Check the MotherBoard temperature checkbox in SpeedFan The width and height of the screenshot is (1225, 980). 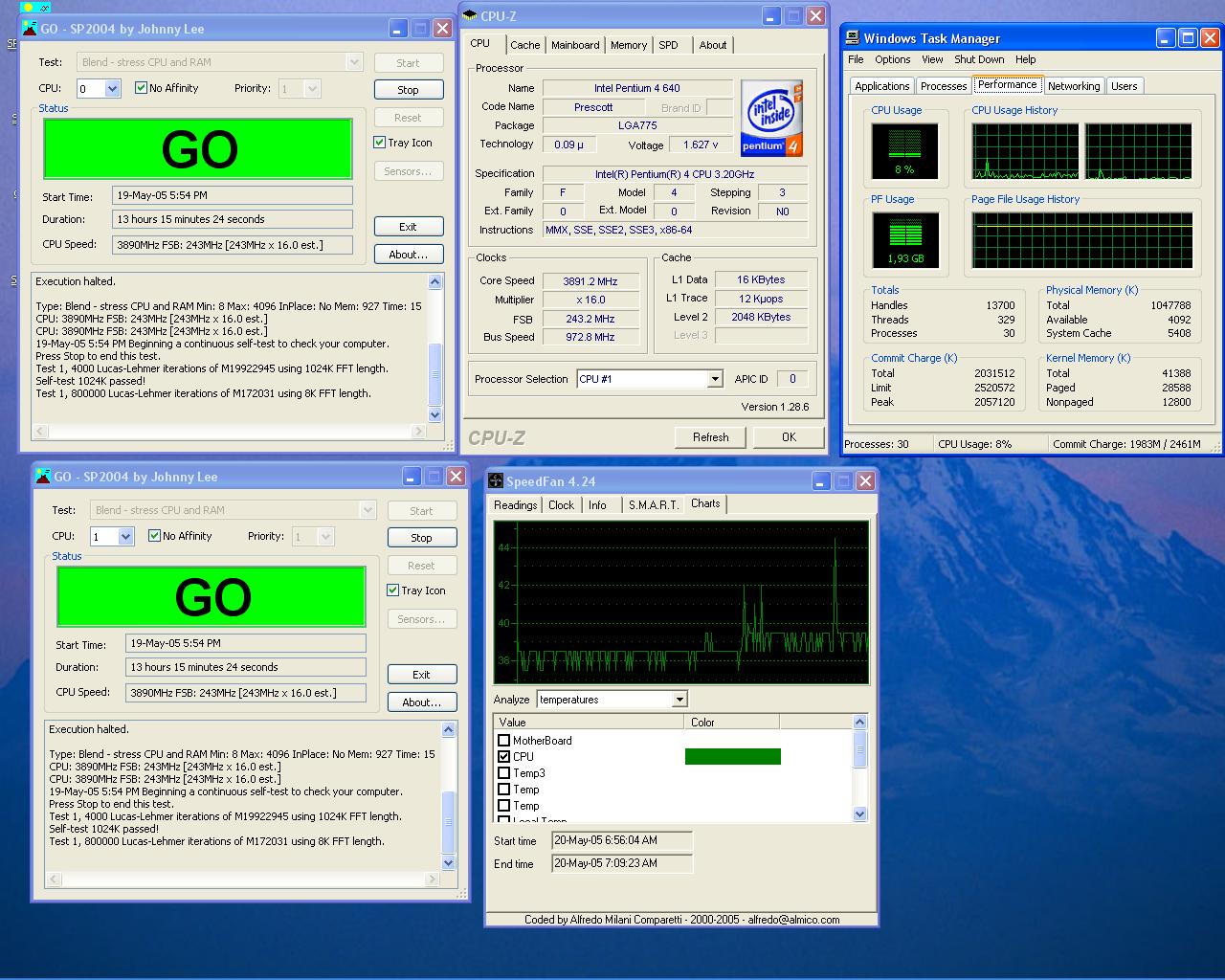[504, 741]
